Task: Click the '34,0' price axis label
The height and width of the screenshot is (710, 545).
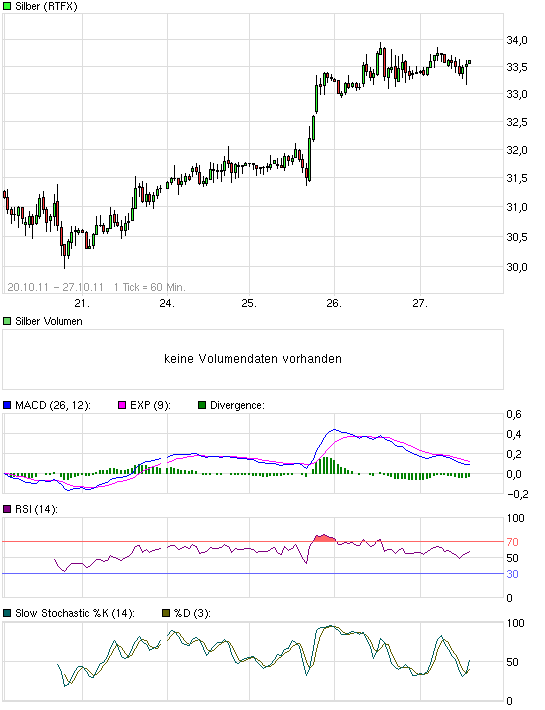Action: [517, 40]
